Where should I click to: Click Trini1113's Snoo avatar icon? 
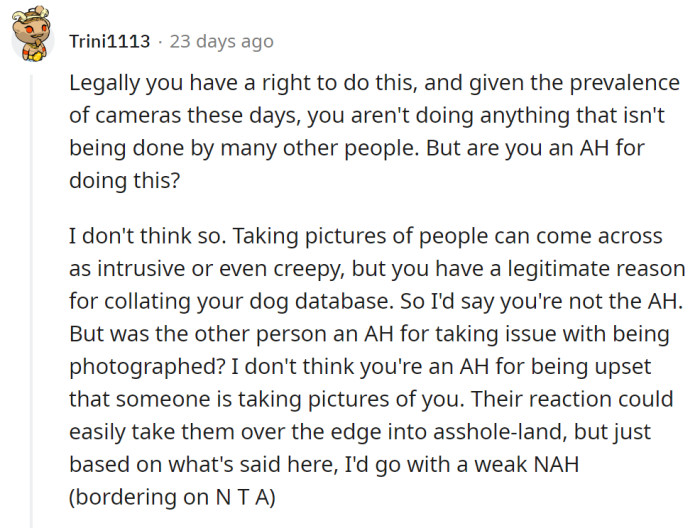pos(30,40)
